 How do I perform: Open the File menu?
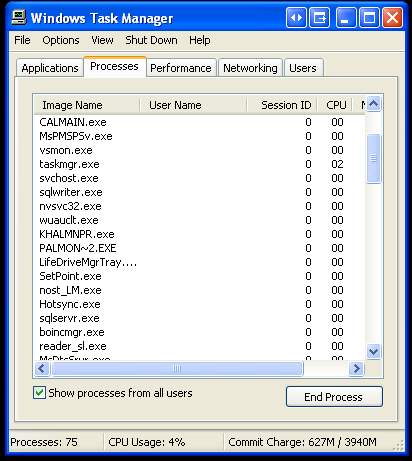[22, 40]
